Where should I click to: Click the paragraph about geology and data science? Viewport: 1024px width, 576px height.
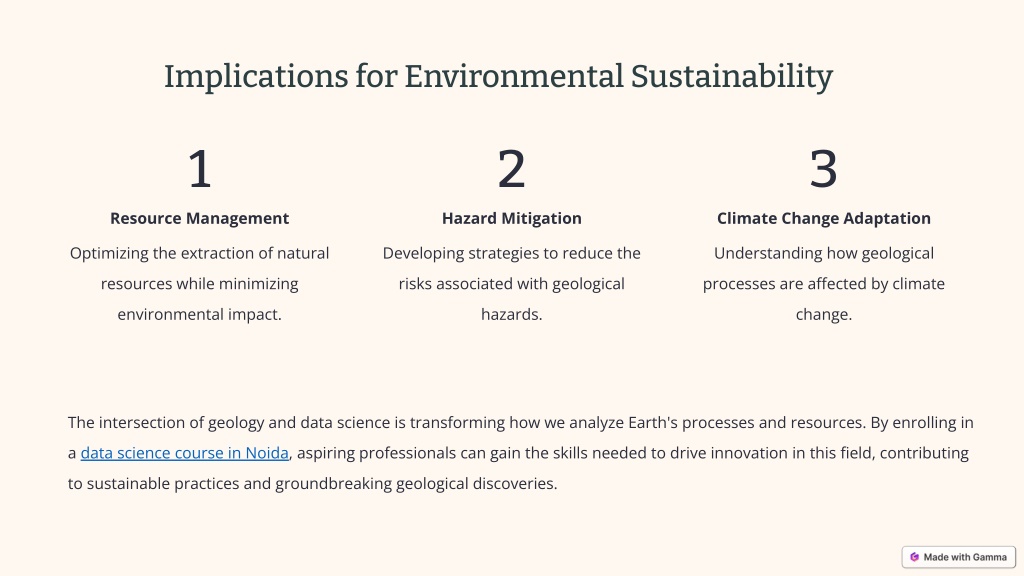tap(520, 453)
